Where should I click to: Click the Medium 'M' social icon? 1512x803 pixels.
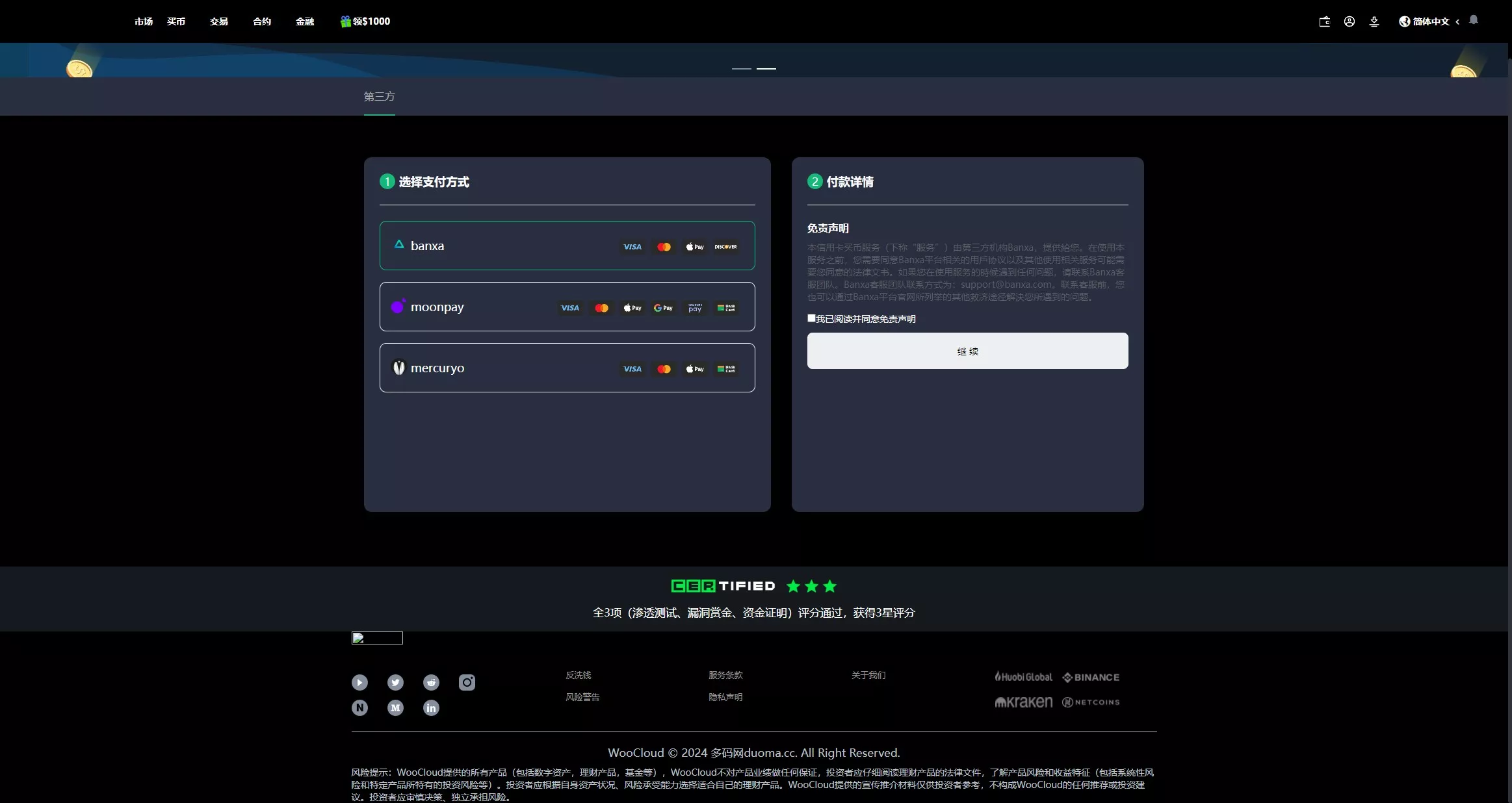click(x=395, y=707)
